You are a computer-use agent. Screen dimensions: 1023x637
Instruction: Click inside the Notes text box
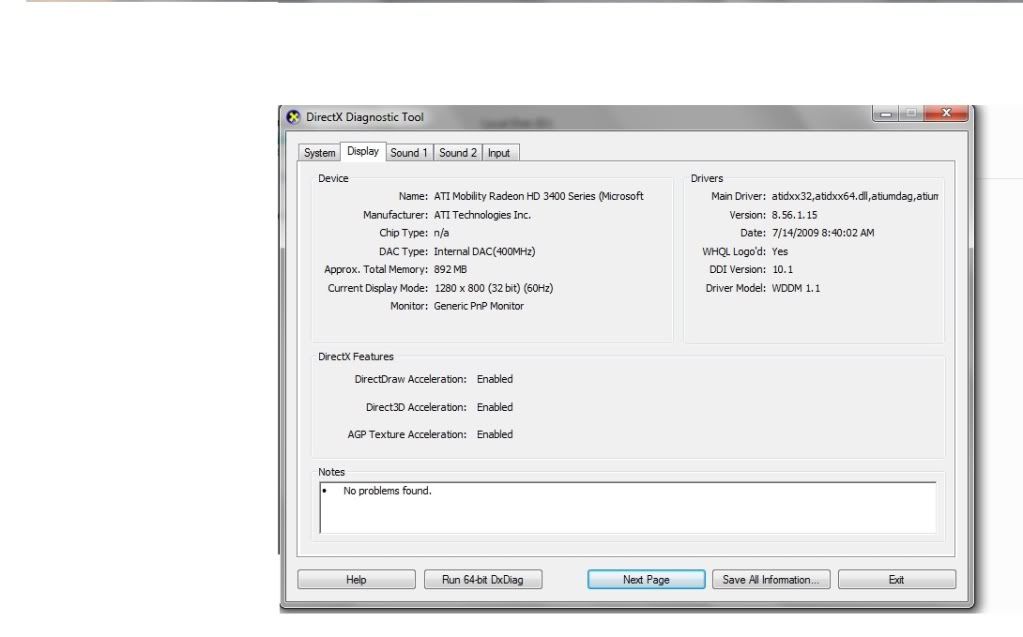[x=628, y=508]
